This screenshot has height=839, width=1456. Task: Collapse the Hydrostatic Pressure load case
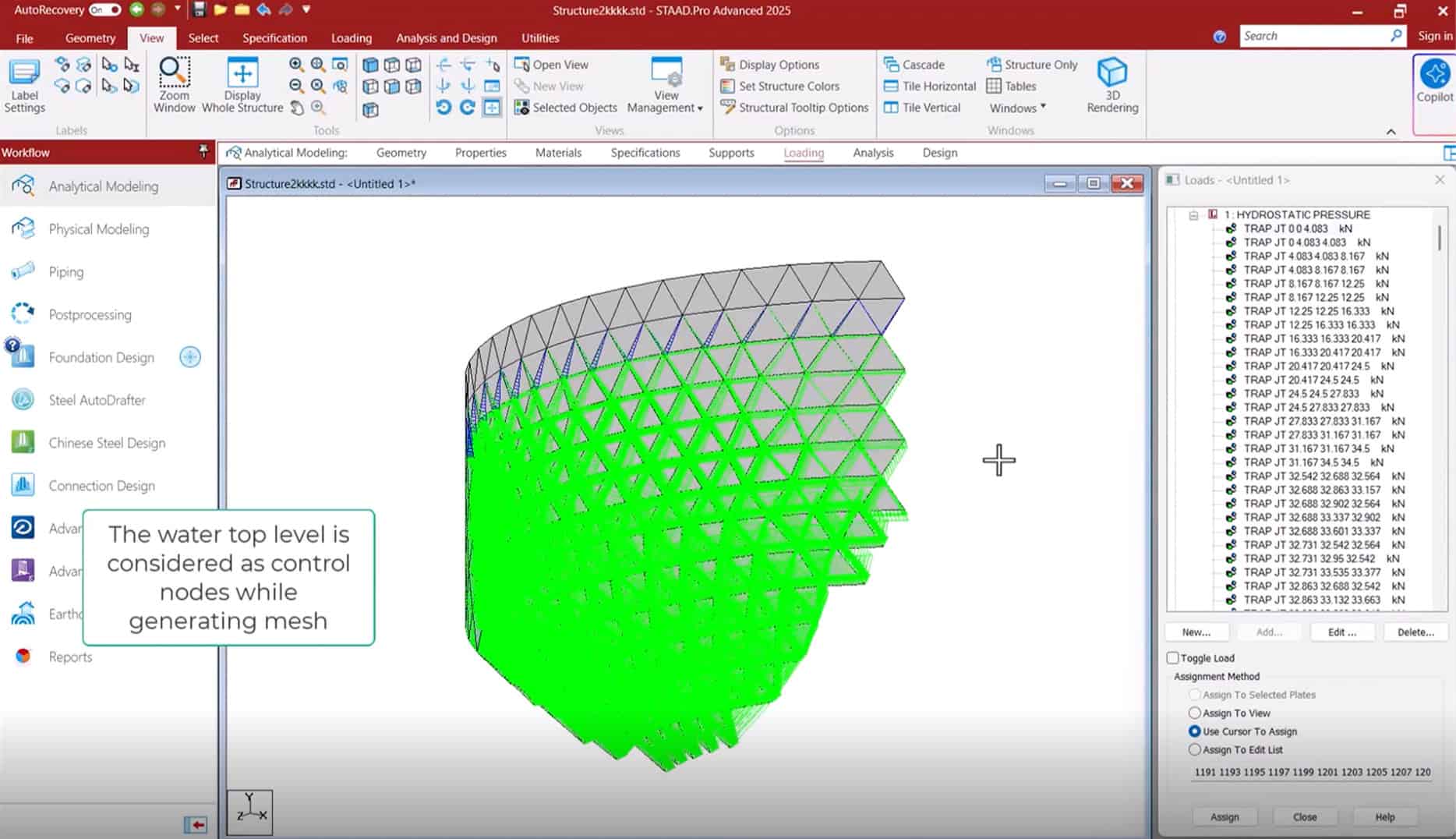[x=1193, y=214]
